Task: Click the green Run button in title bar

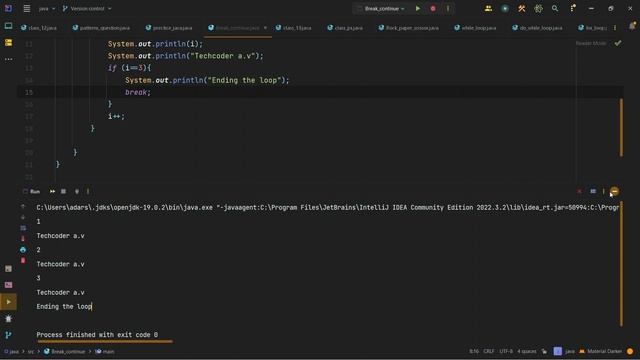Action: click(x=418, y=8)
